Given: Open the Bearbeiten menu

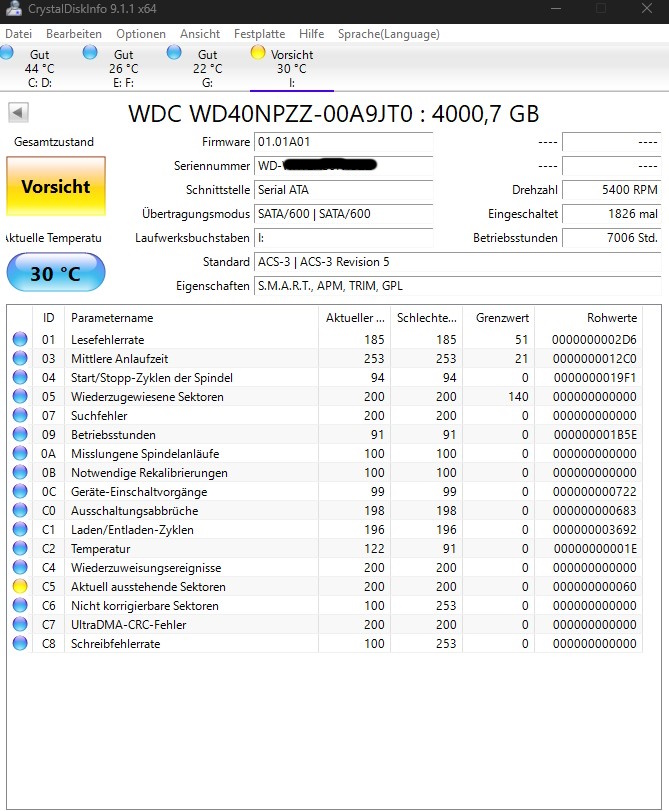Looking at the screenshot, I should [x=73, y=34].
